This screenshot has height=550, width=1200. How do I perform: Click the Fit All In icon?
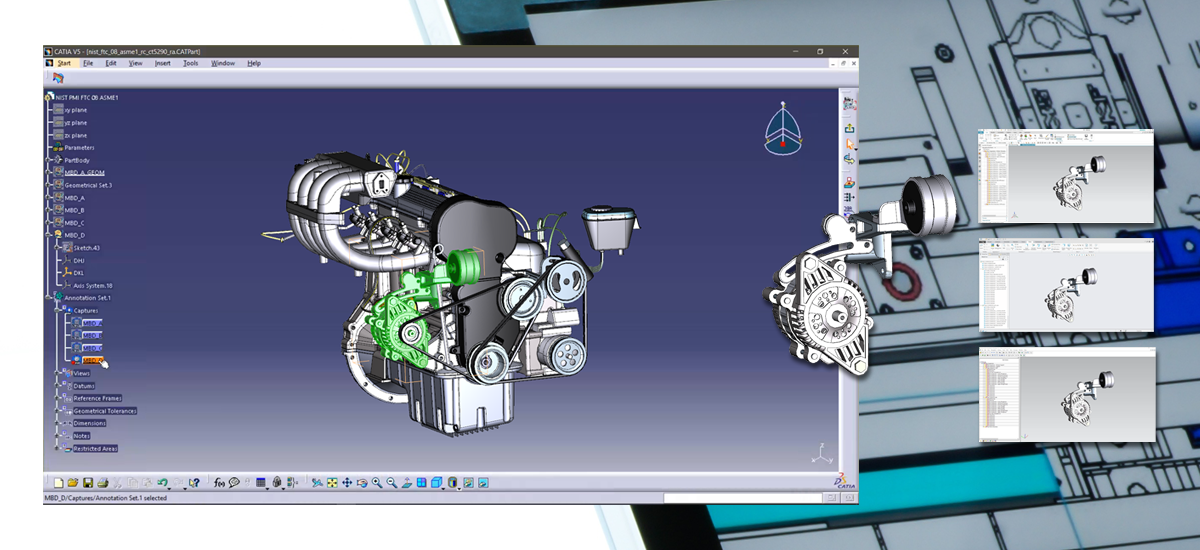[x=332, y=483]
